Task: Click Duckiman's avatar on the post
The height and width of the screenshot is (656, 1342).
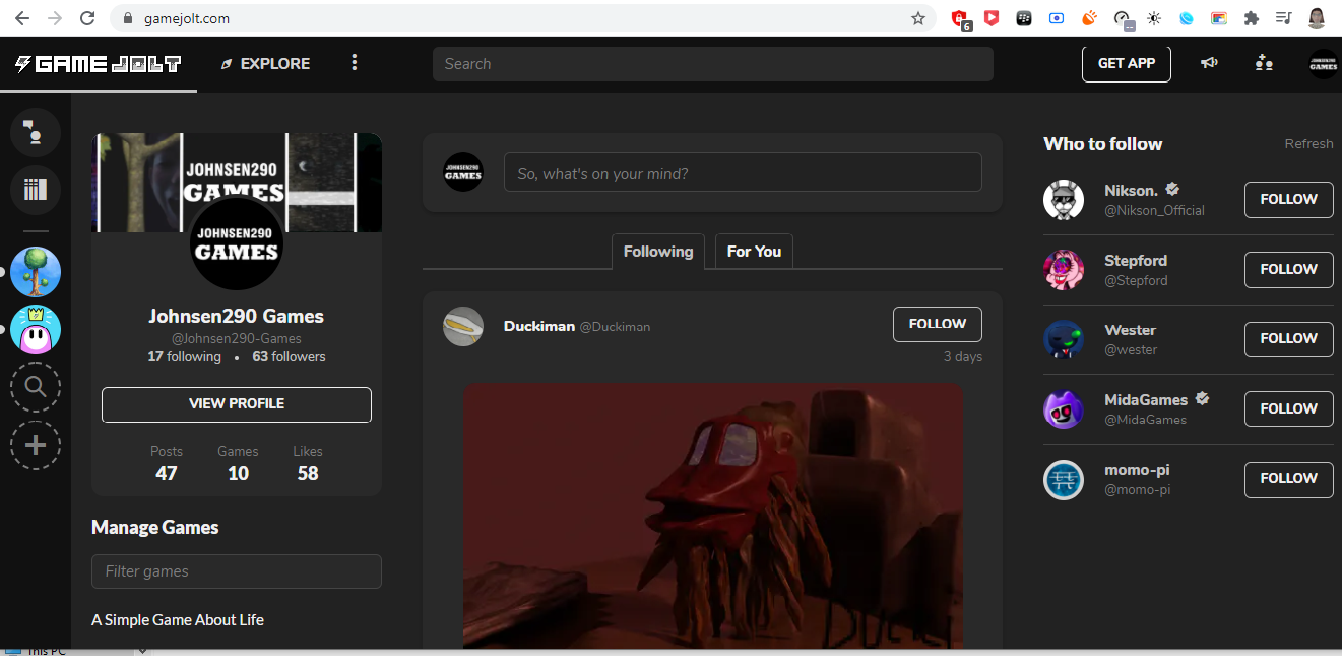Action: point(463,326)
